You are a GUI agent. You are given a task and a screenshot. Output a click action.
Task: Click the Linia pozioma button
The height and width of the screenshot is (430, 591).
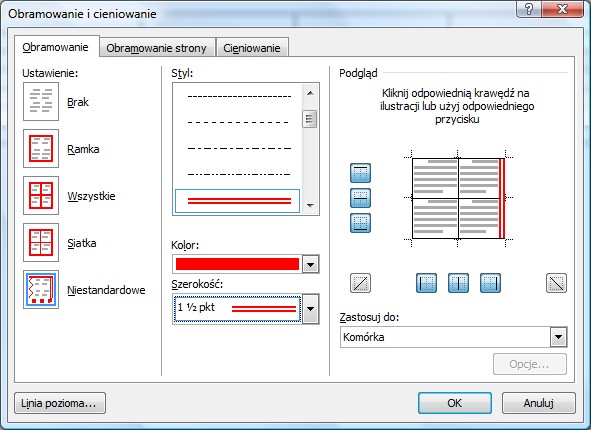point(60,403)
